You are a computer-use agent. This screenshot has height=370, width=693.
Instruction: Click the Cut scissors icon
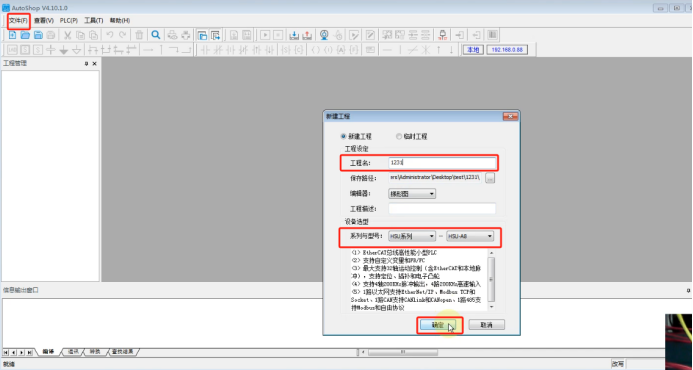(68, 35)
